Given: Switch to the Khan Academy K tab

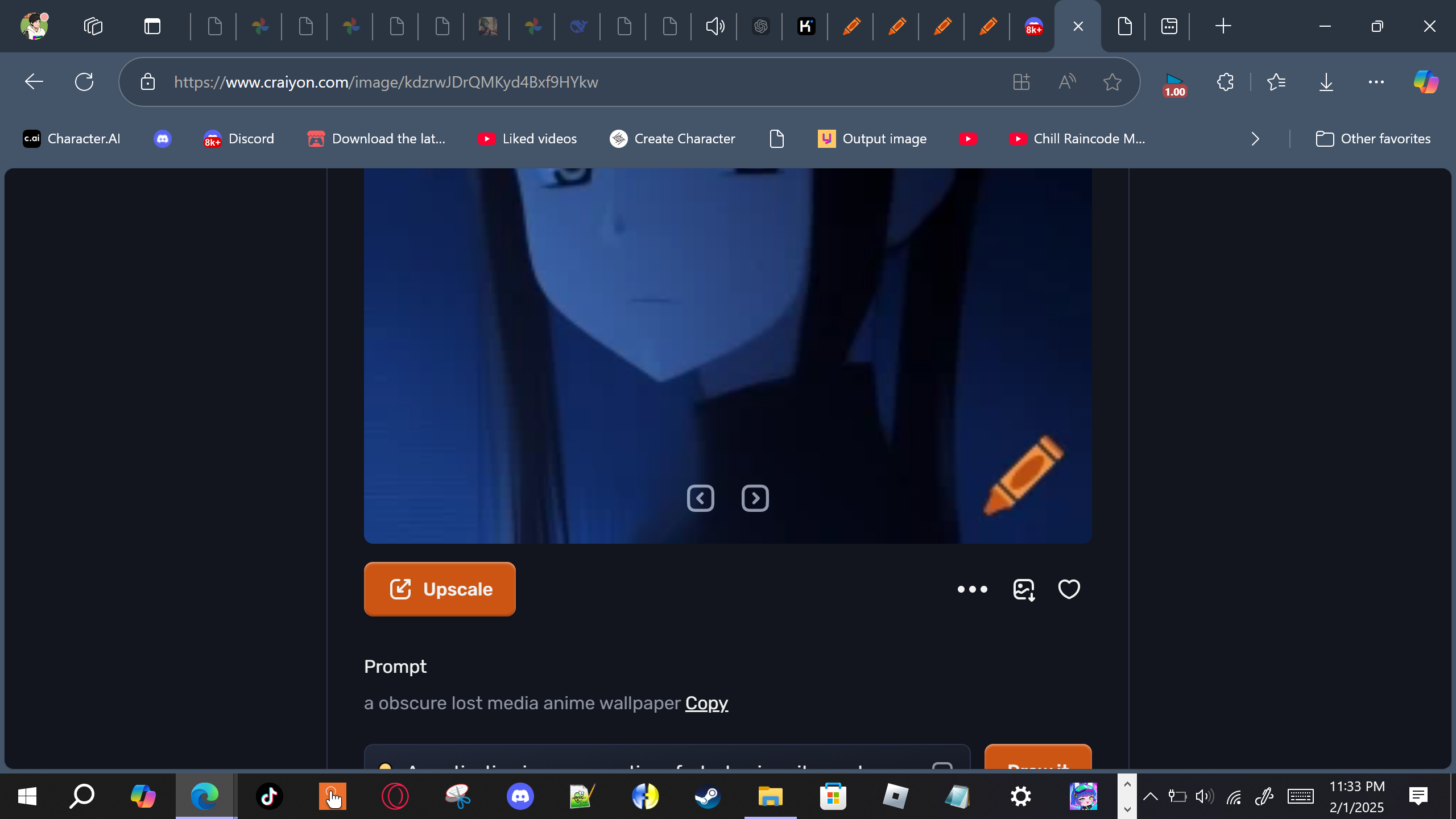Looking at the screenshot, I should 806,26.
